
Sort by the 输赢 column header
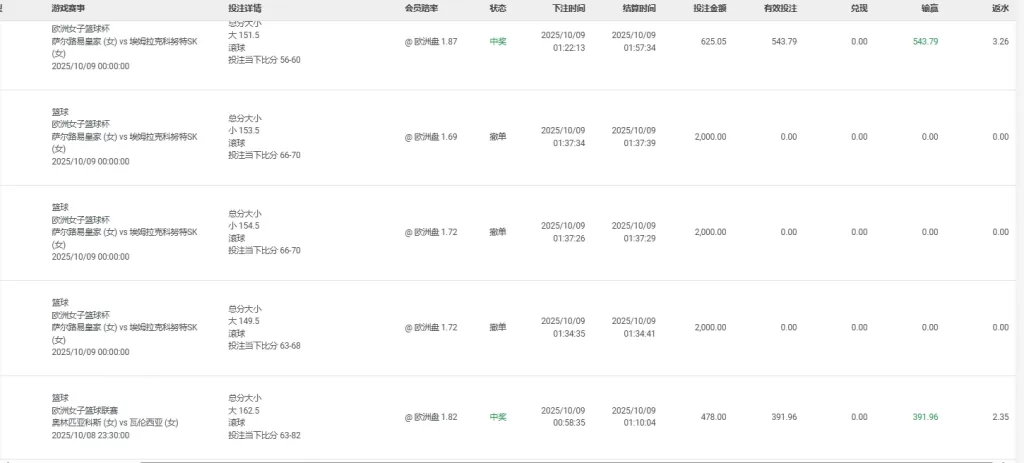coord(929,8)
